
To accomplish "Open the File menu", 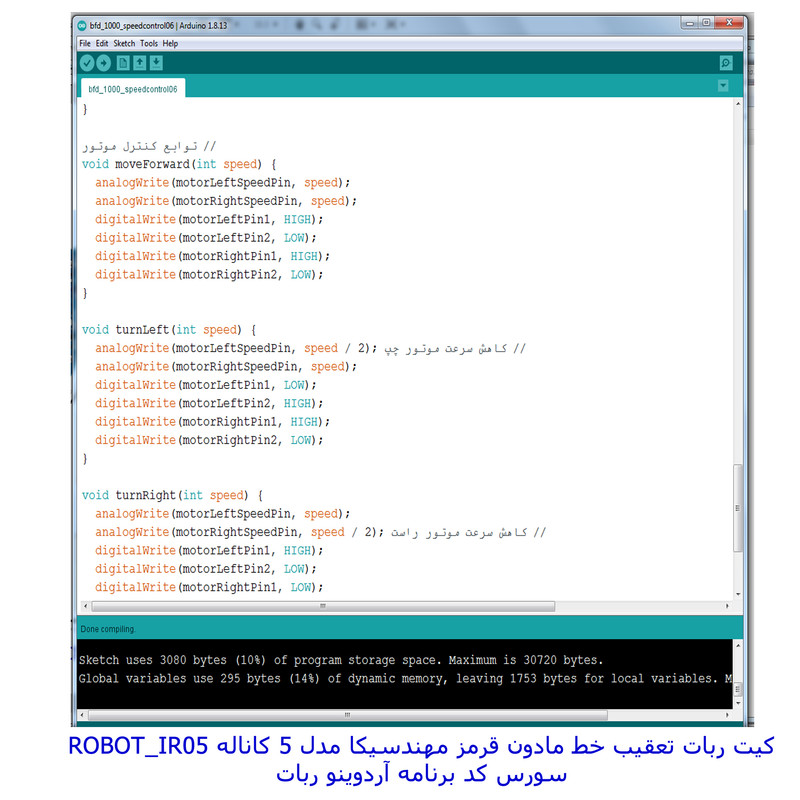I will point(85,44).
